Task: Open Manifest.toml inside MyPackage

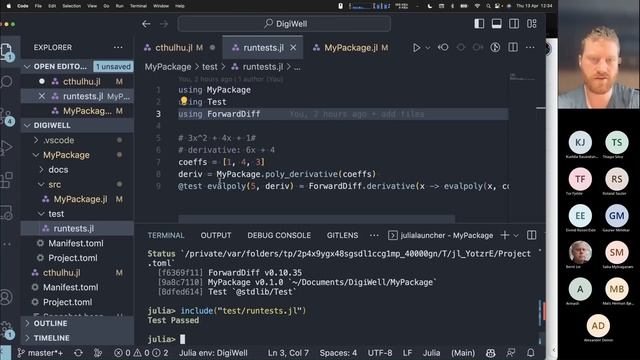Action: click(x=77, y=243)
